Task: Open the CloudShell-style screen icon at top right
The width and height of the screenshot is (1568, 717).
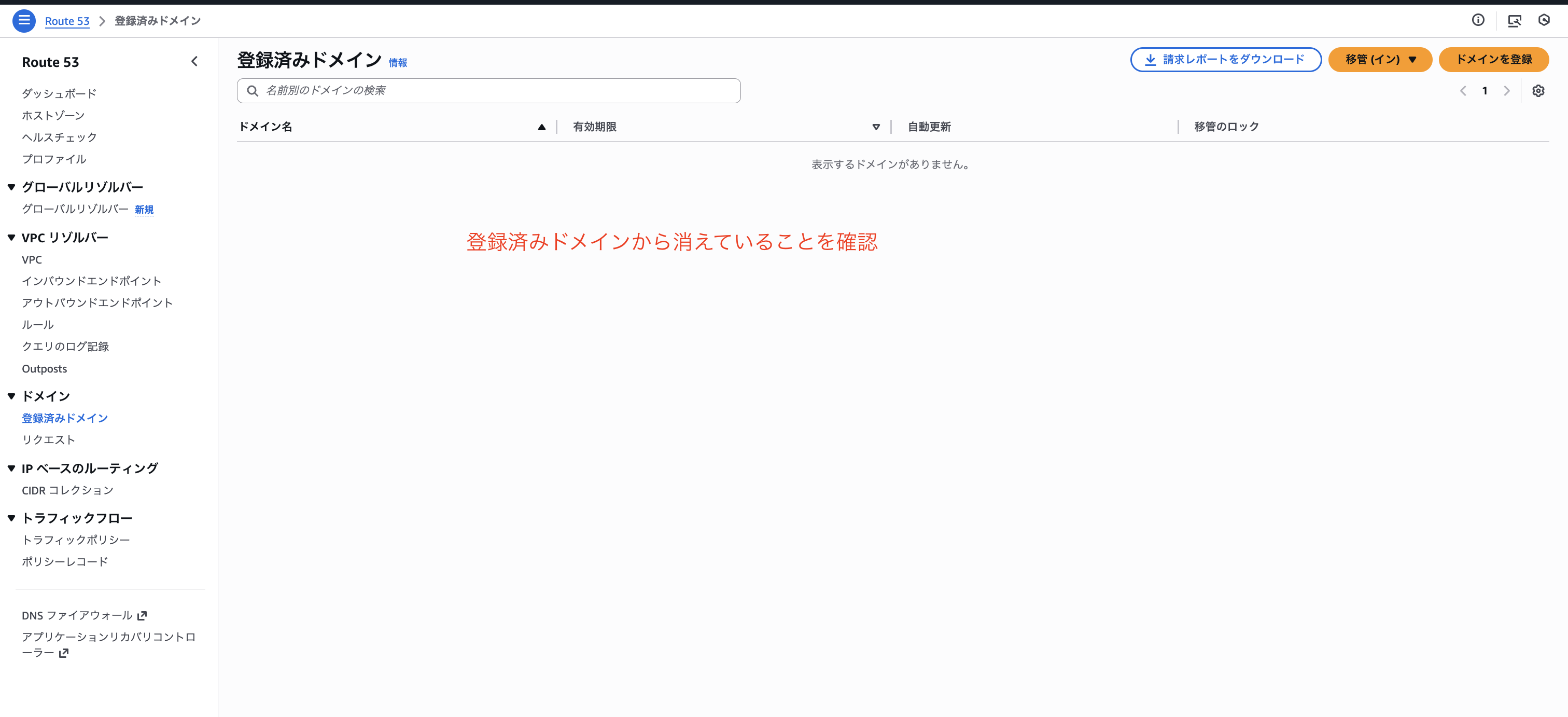Action: (x=1514, y=21)
